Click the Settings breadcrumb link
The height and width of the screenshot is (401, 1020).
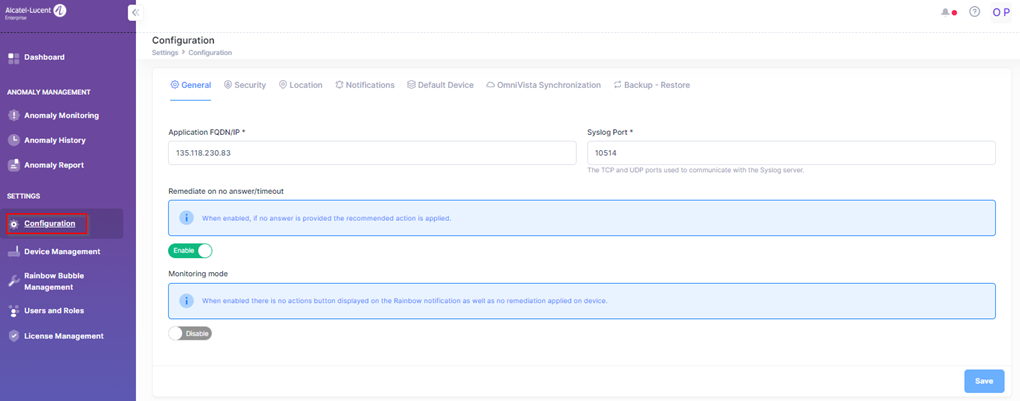pos(165,52)
